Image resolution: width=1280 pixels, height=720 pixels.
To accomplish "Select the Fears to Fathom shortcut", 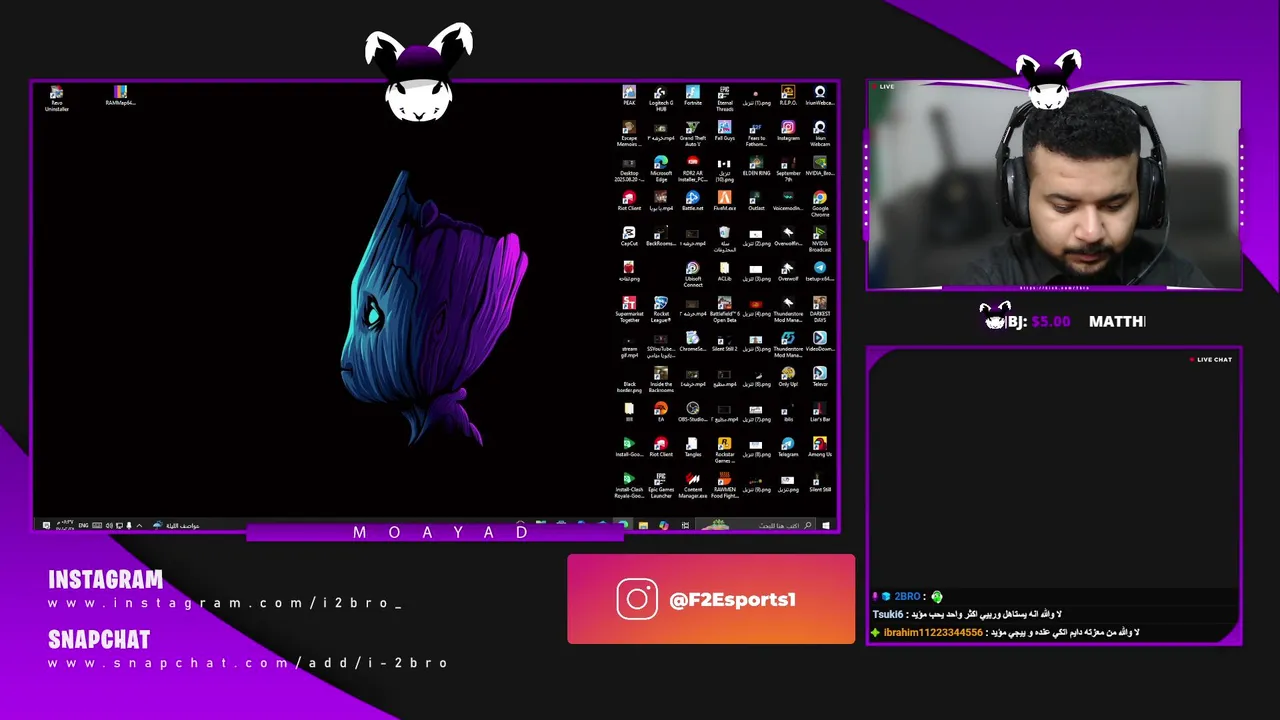I will click(756, 134).
